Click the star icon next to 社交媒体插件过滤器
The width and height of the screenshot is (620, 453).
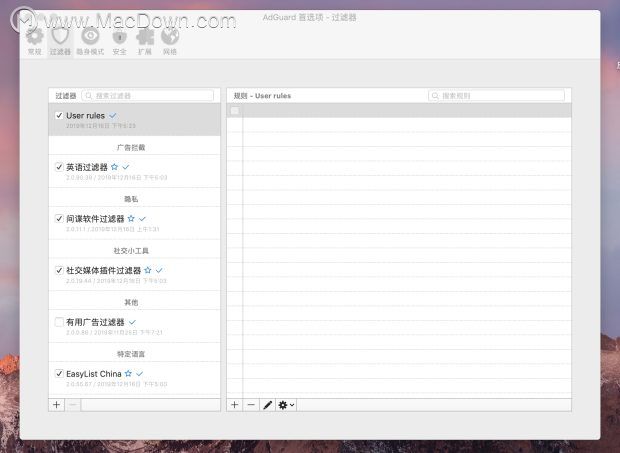click(147, 270)
